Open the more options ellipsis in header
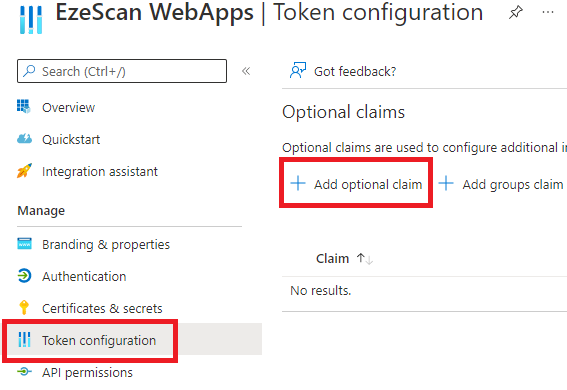 click(x=548, y=13)
